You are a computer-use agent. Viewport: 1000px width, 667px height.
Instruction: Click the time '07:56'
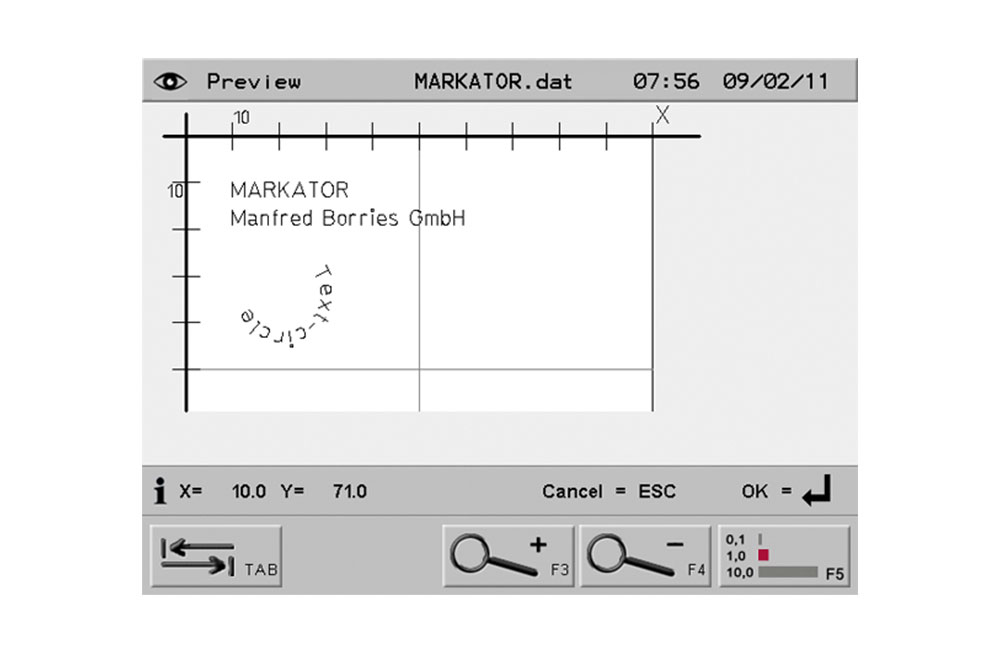pyautogui.click(x=666, y=82)
